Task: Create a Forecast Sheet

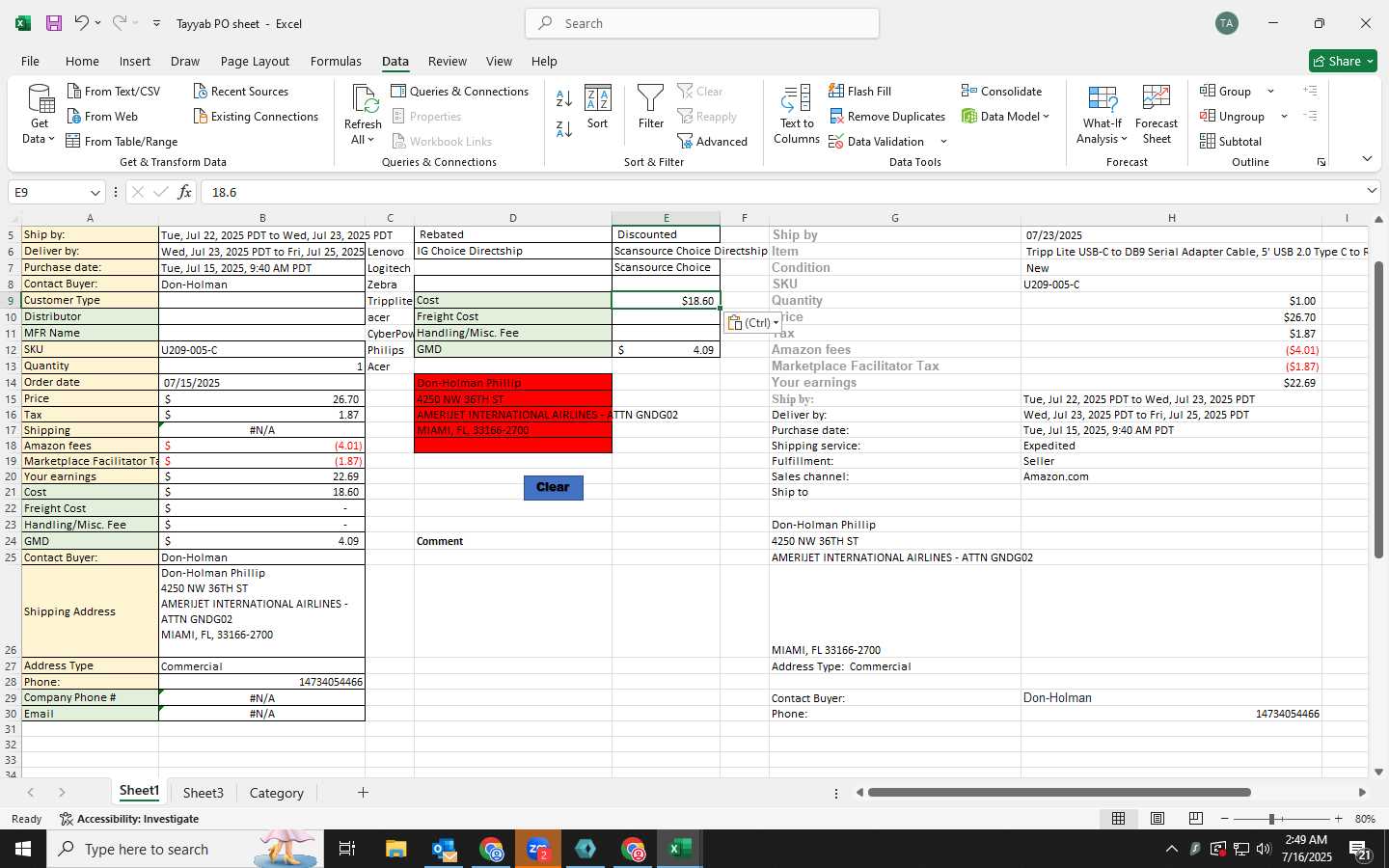Action: click(x=1157, y=115)
